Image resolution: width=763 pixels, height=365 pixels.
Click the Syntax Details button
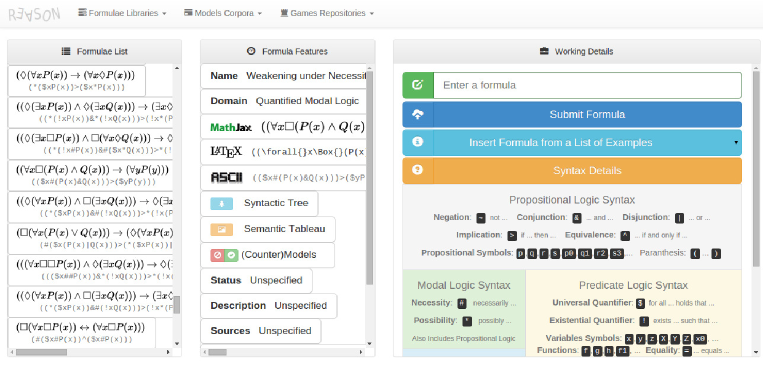pyautogui.click(x=572, y=170)
